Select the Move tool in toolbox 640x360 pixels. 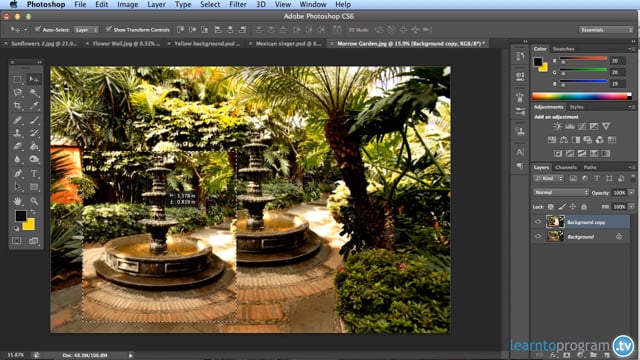tap(34, 79)
